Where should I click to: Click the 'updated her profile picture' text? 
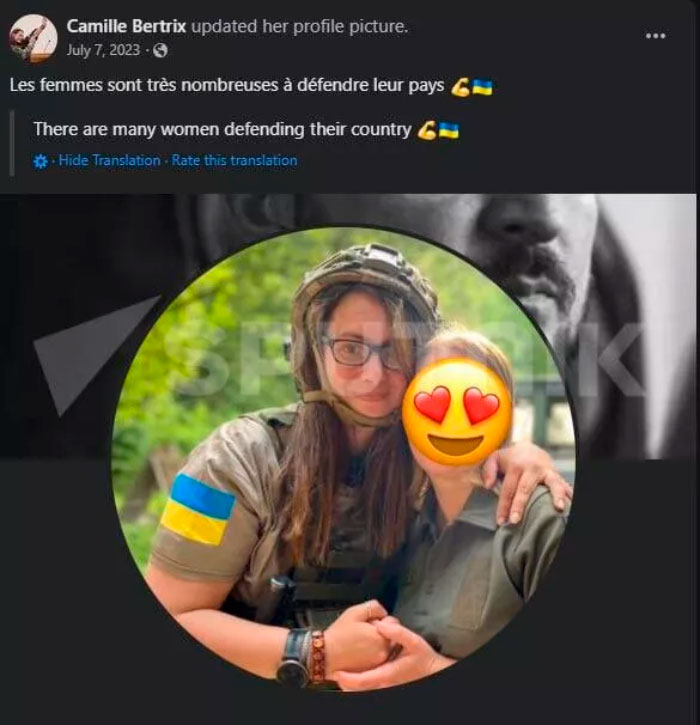click(x=299, y=26)
